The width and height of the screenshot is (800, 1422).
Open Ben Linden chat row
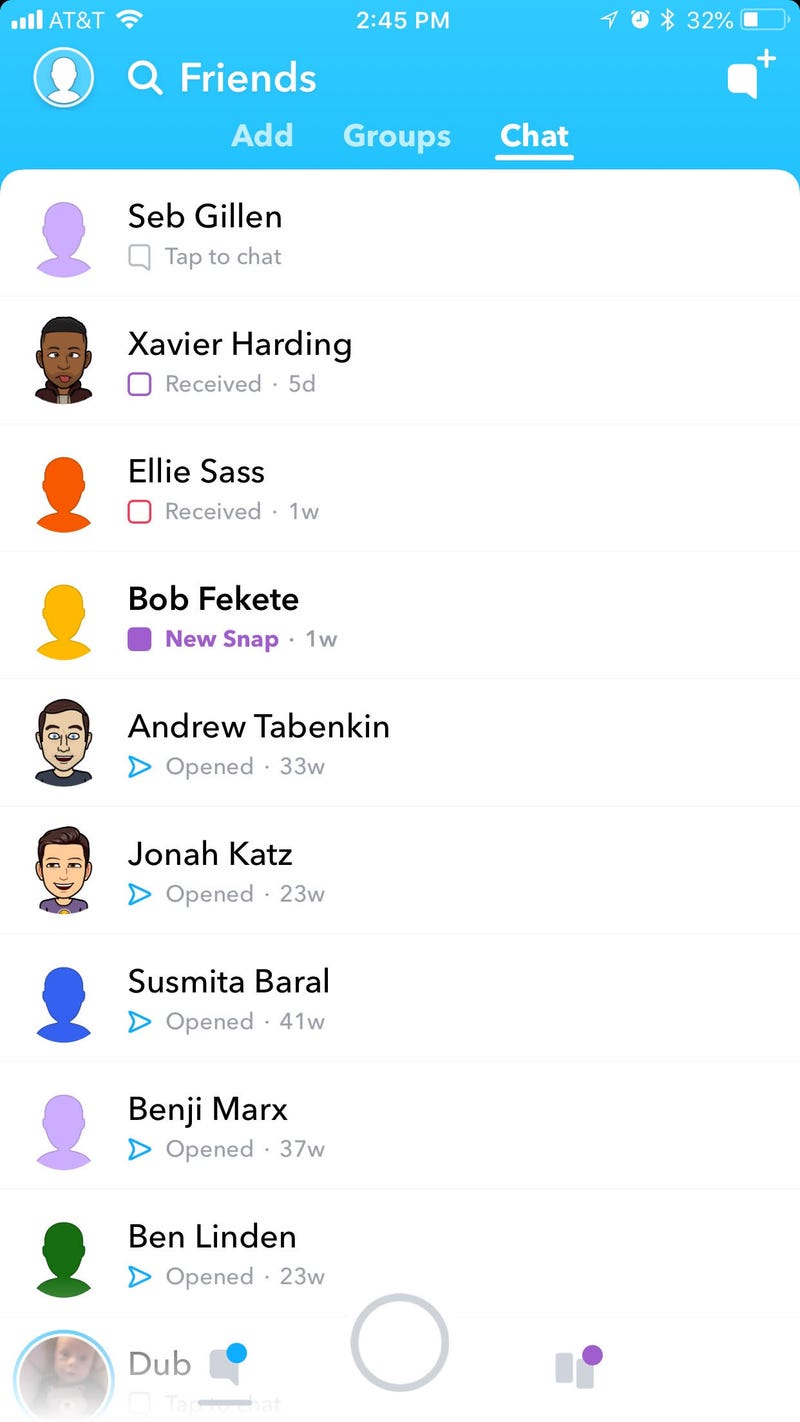(x=400, y=1253)
